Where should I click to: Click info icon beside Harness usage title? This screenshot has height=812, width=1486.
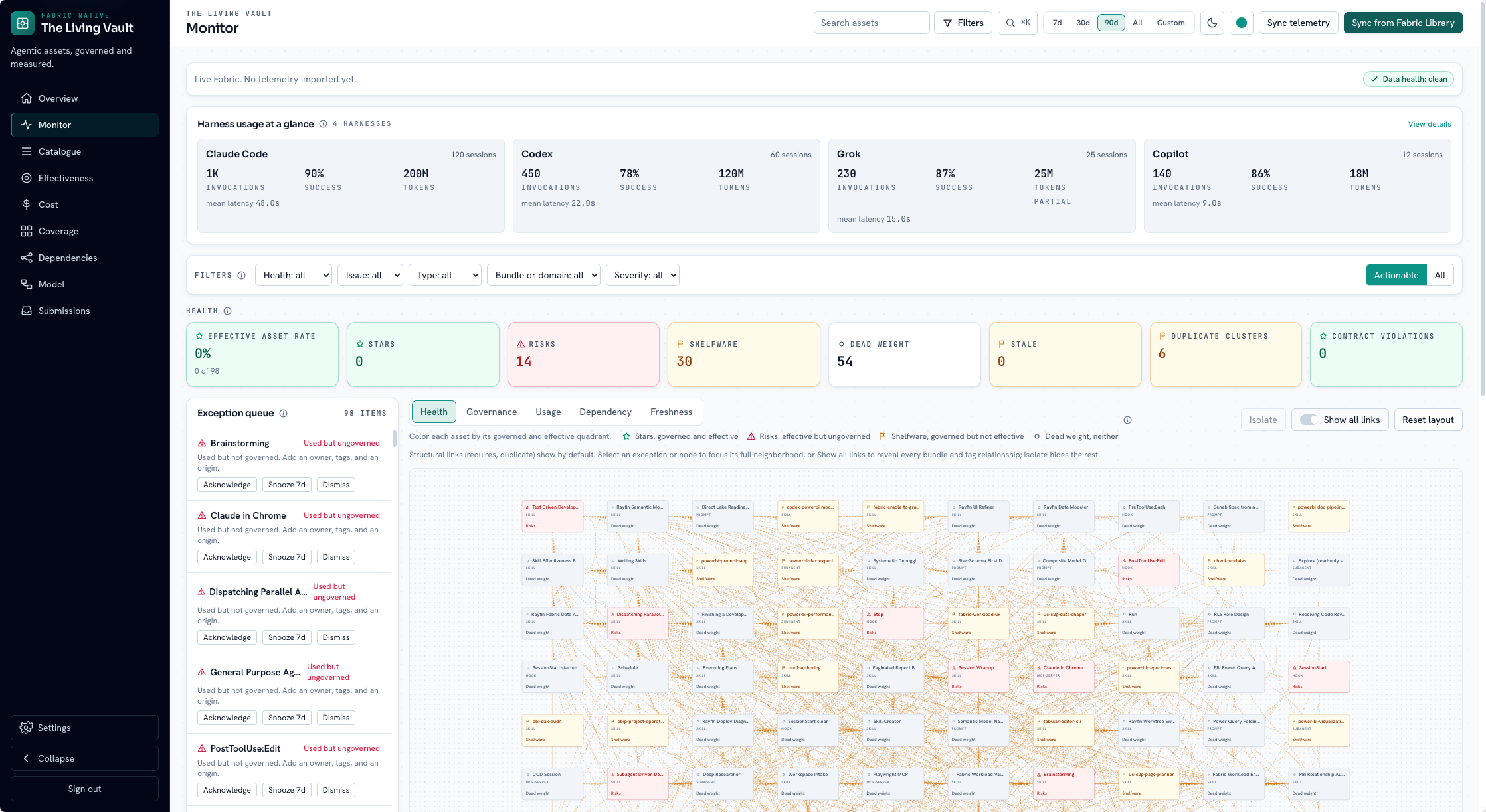tap(324, 124)
